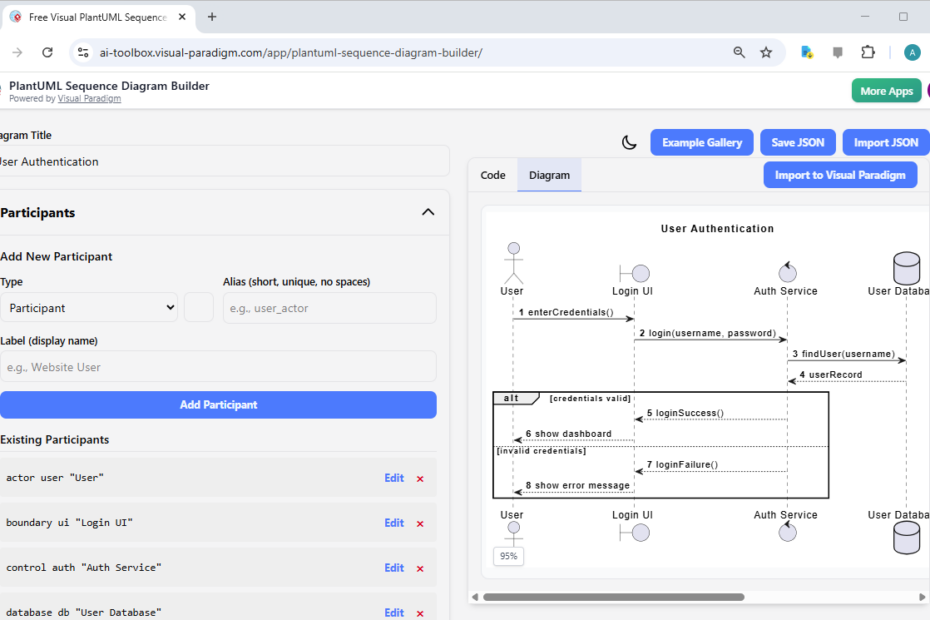This screenshot has height=620, width=930.
Task: Open a new browser tab
Action: click(212, 17)
